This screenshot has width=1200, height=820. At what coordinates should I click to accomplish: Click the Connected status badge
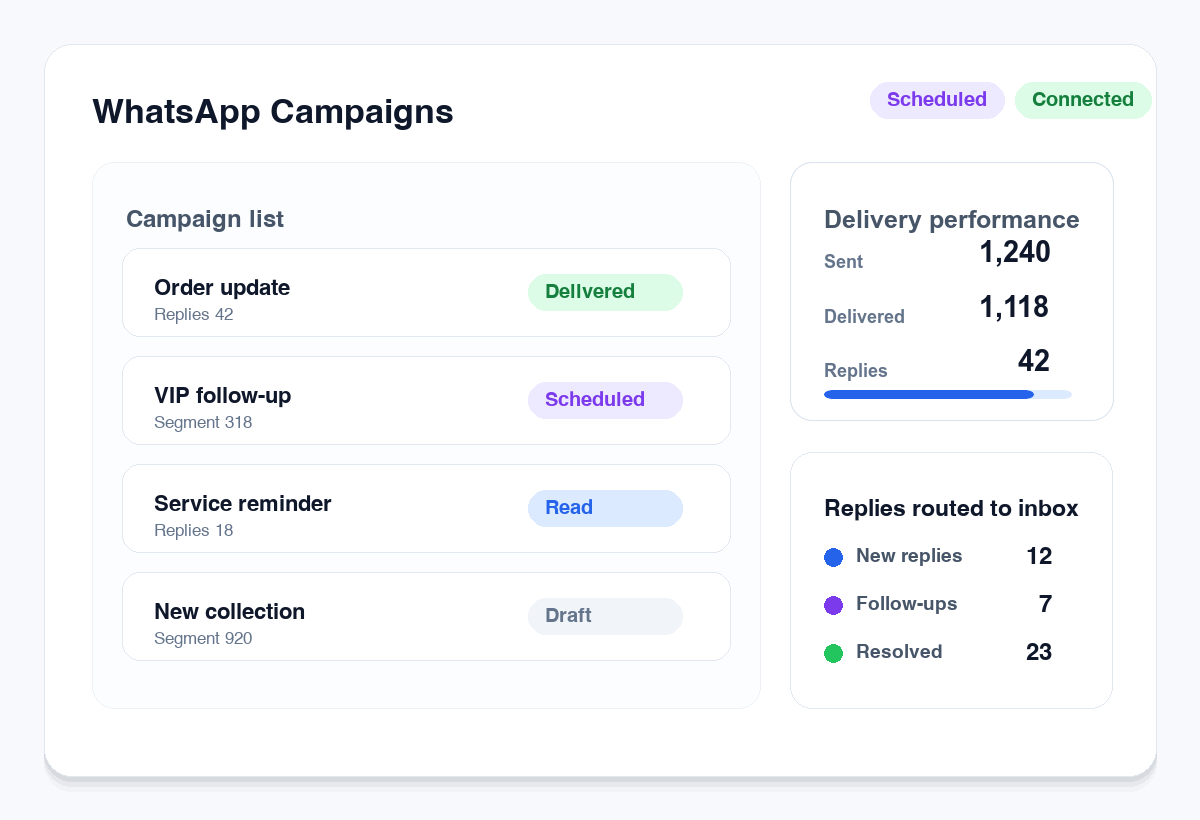[1083, 100]
